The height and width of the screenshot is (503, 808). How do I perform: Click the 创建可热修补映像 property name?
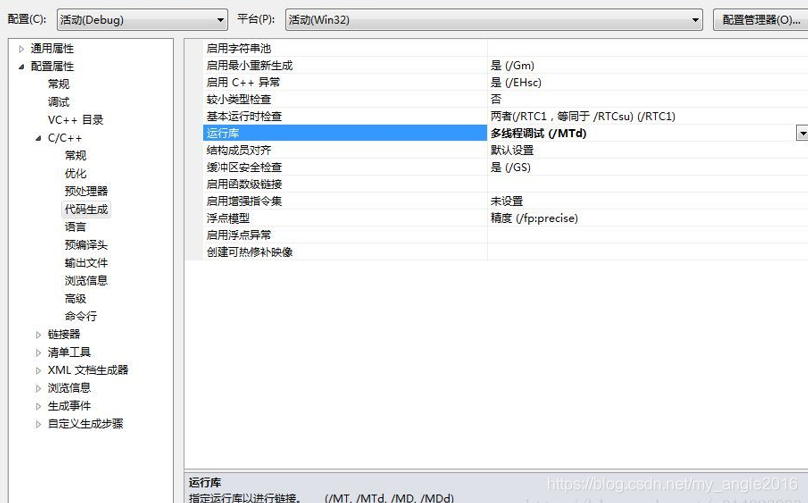(x=249, y=253)
